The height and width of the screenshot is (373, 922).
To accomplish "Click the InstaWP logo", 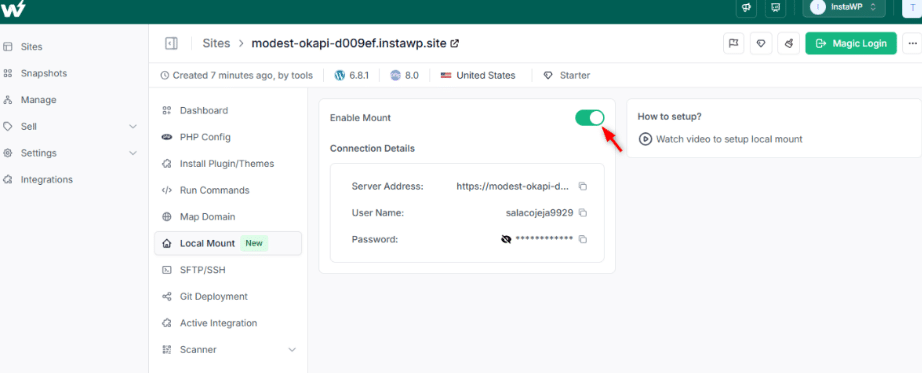I will 12,8.
